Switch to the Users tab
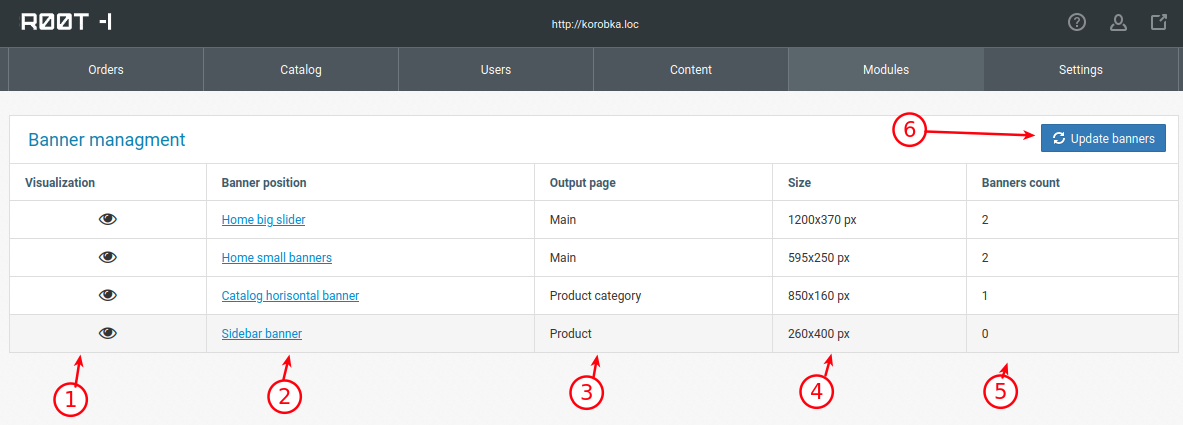 click(496, 69)
